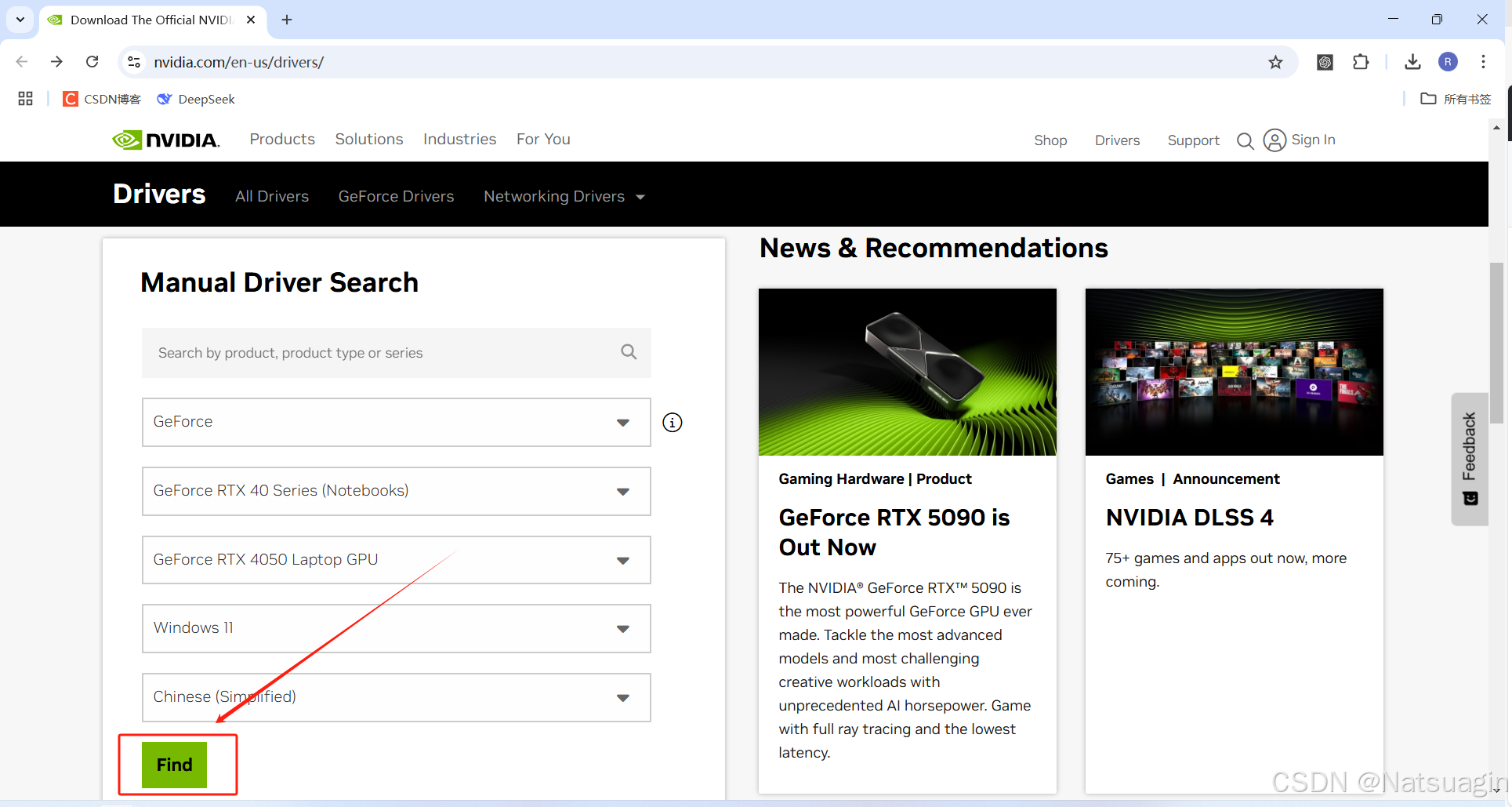
Task: Open a new browser tab
Action: pyautogui.click(x=287, y=20)
